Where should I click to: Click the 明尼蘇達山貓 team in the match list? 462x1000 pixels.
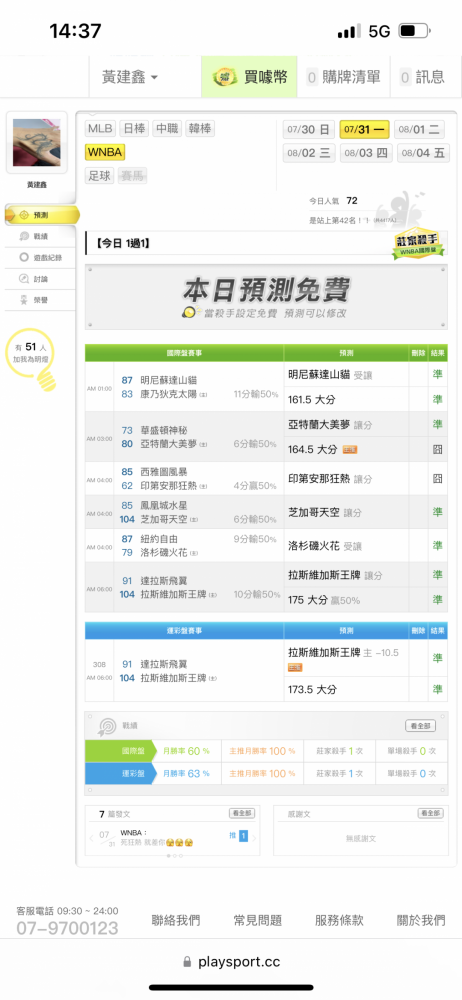(166, 380)
